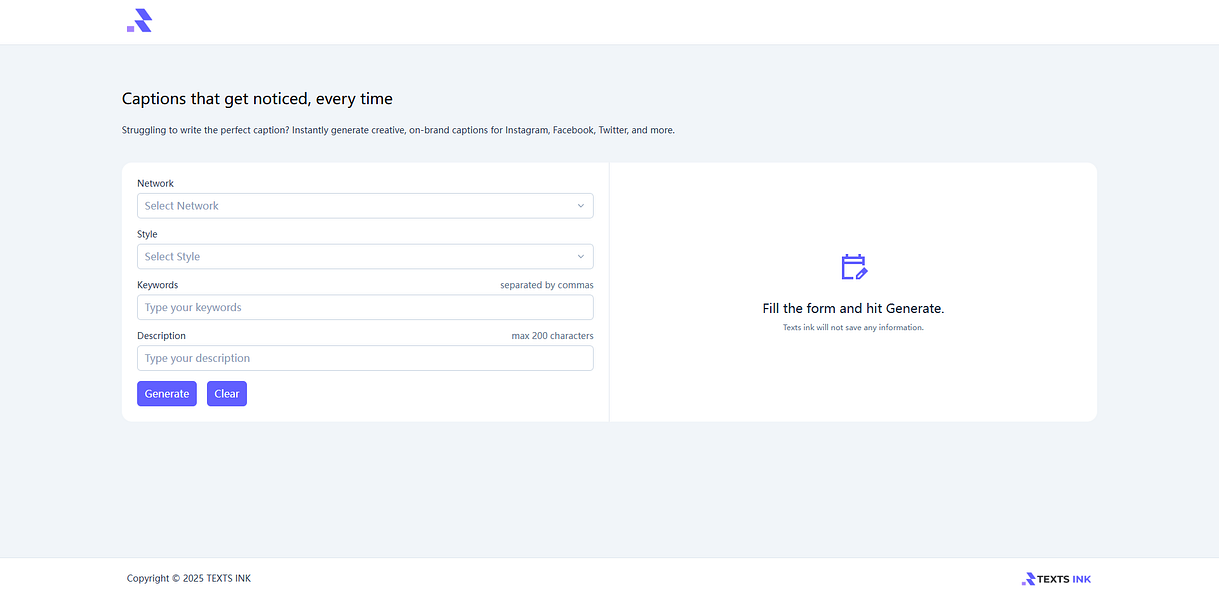This screenshot has height=600, width=1219.
Task: Click the 'max 200 characters' hint
Action: [x=552, y=336]
